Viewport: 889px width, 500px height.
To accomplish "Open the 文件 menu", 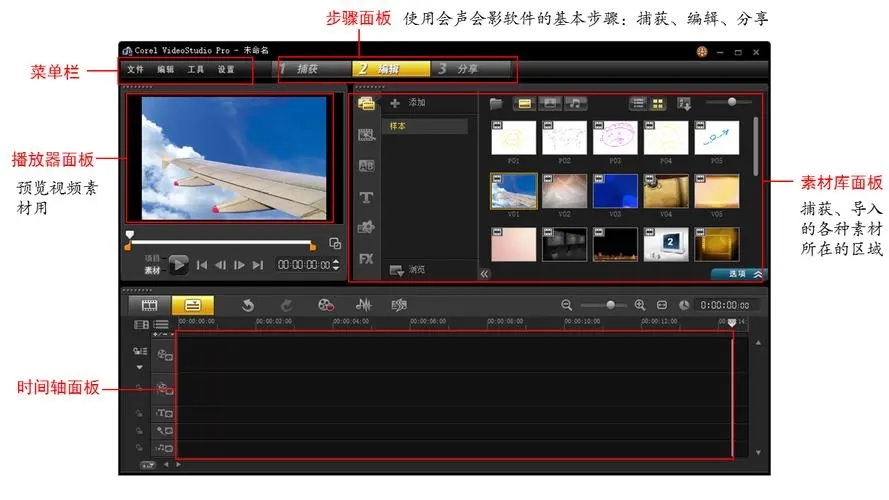I will (136, 70).
